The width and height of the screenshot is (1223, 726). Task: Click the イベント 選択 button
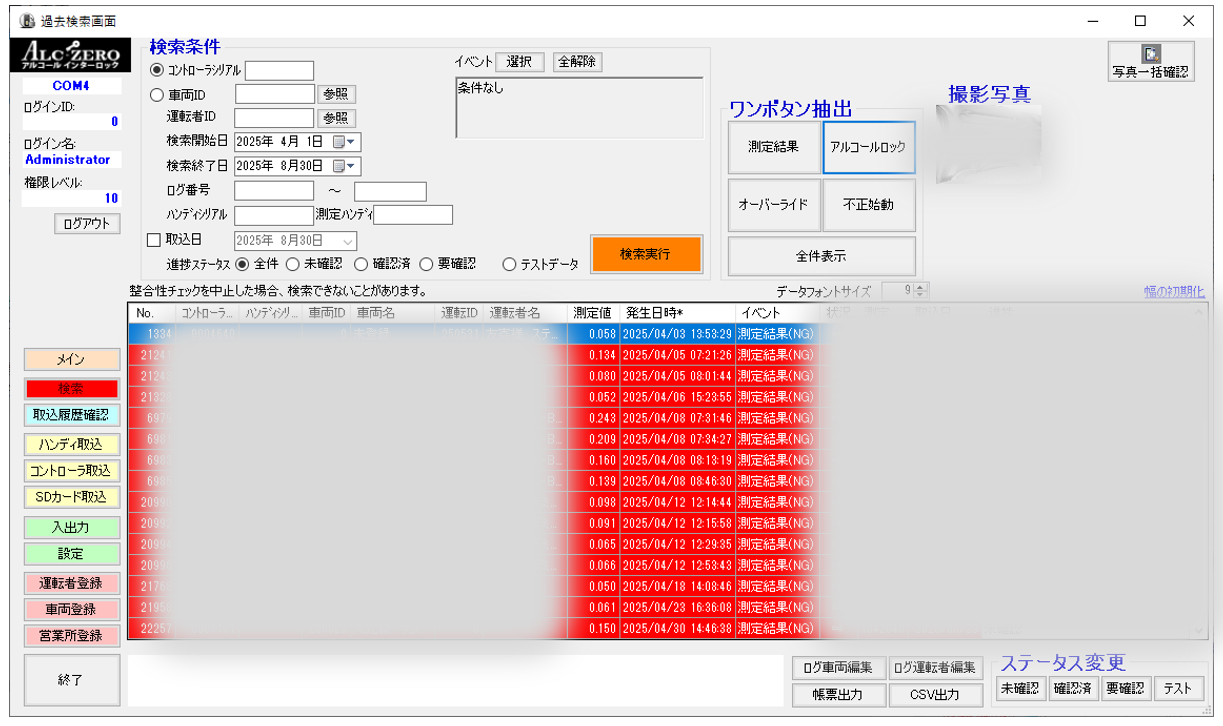pyautogui.click(x=519, y=62)
